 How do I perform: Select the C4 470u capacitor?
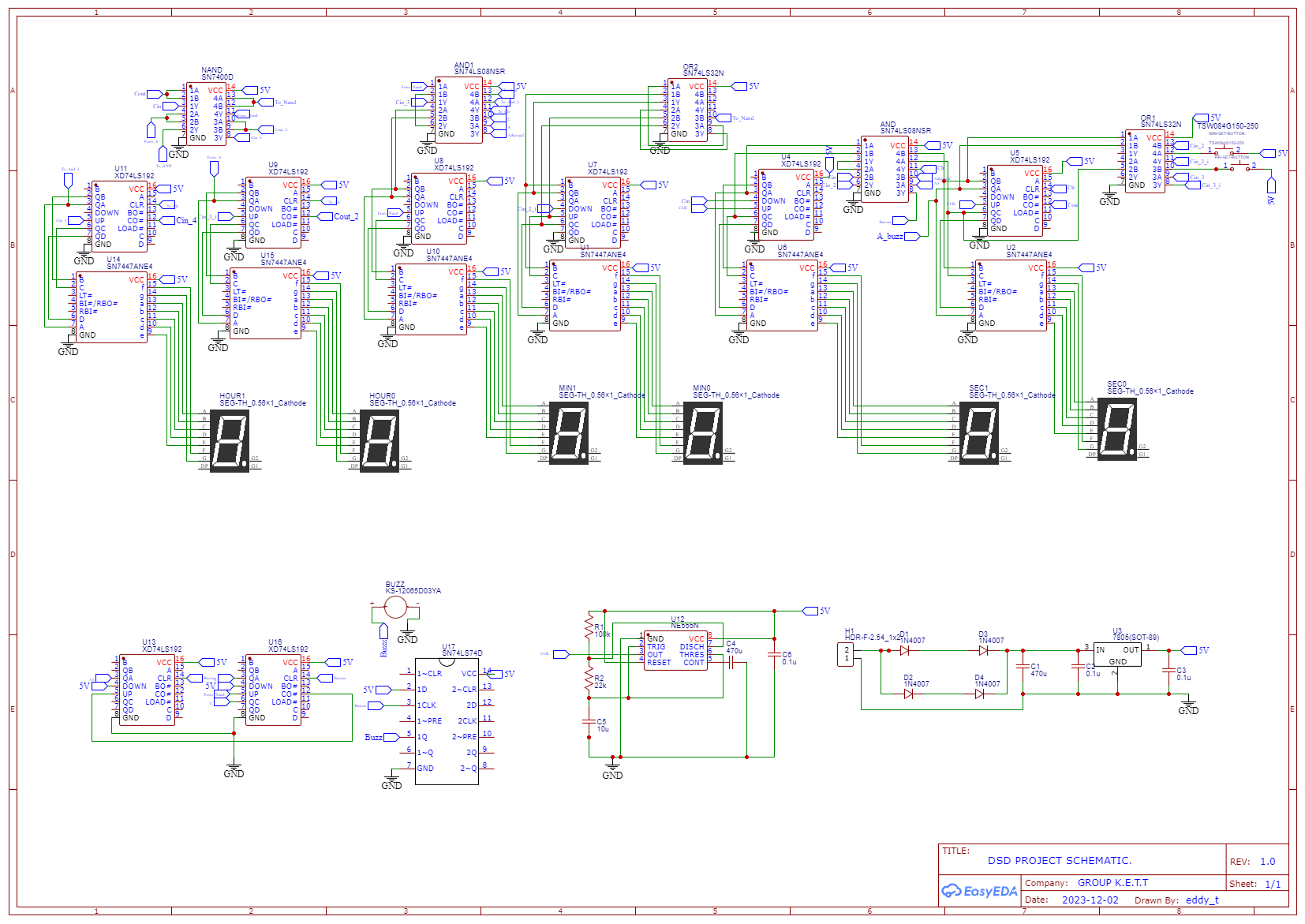(731, 662)
